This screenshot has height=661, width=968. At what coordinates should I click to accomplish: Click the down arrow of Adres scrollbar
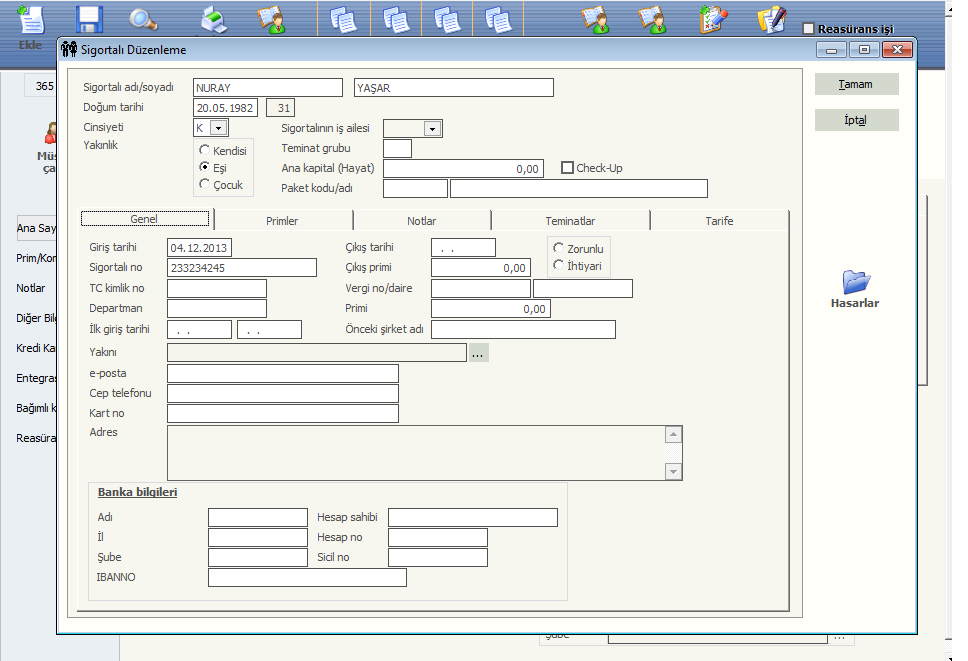674,472
